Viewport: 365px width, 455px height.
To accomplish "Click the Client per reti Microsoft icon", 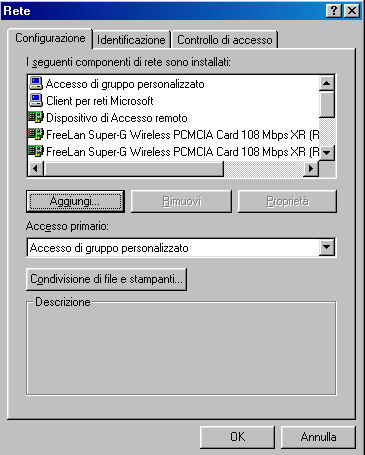I will coord(36,100).
